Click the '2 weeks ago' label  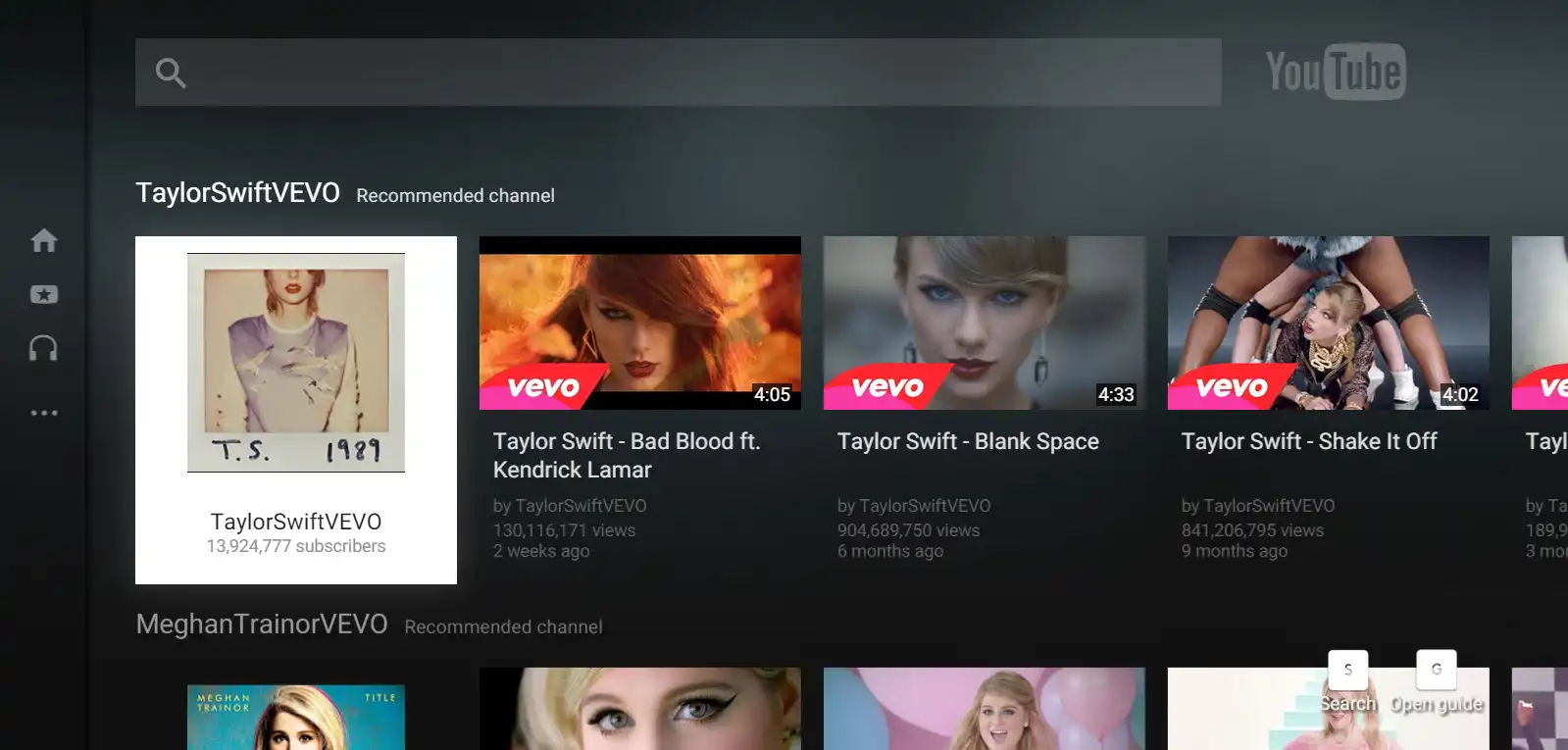[x=541, y=551]
